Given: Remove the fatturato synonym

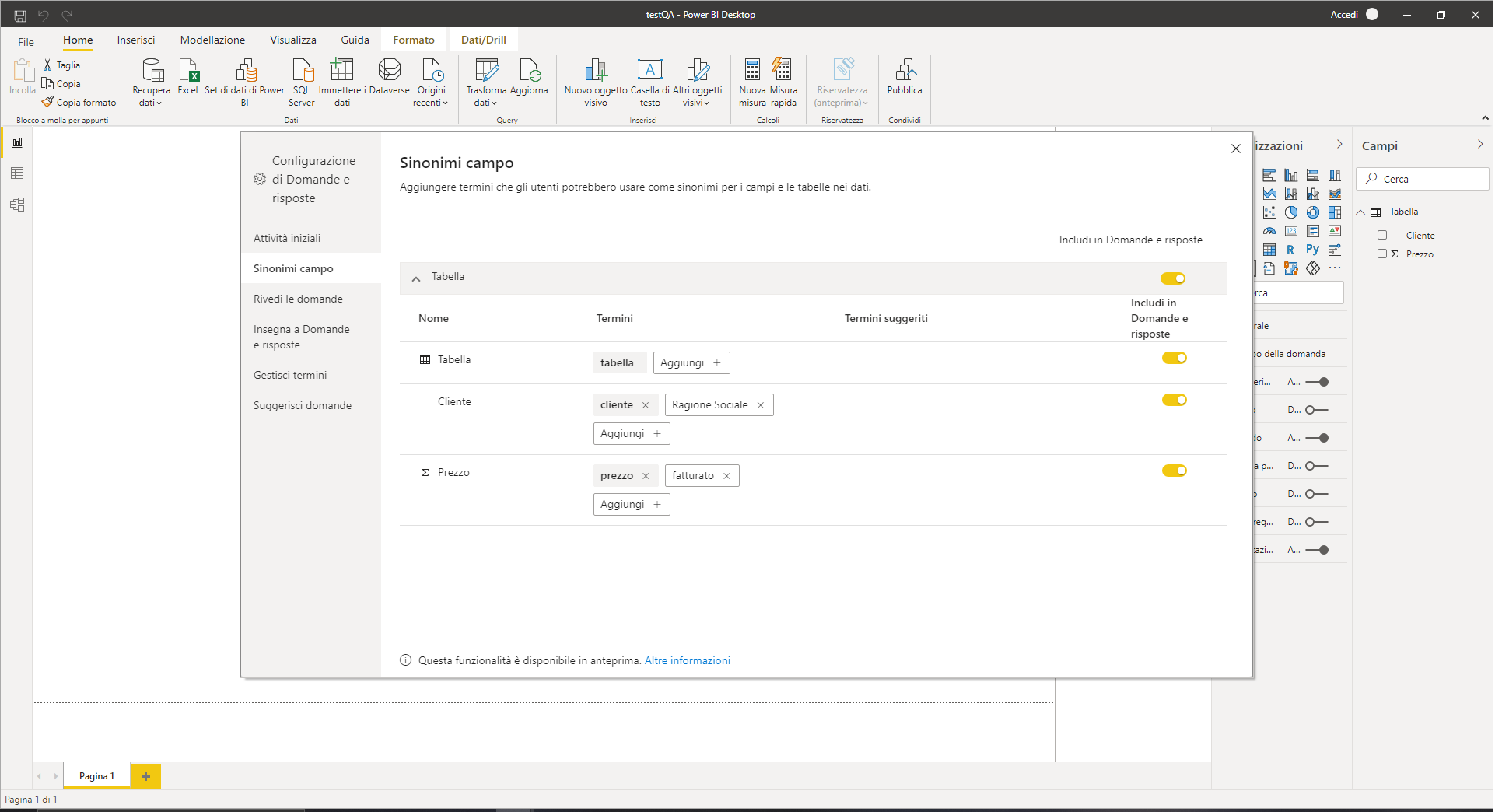Looking at the screenshot, I should (726, 476).
